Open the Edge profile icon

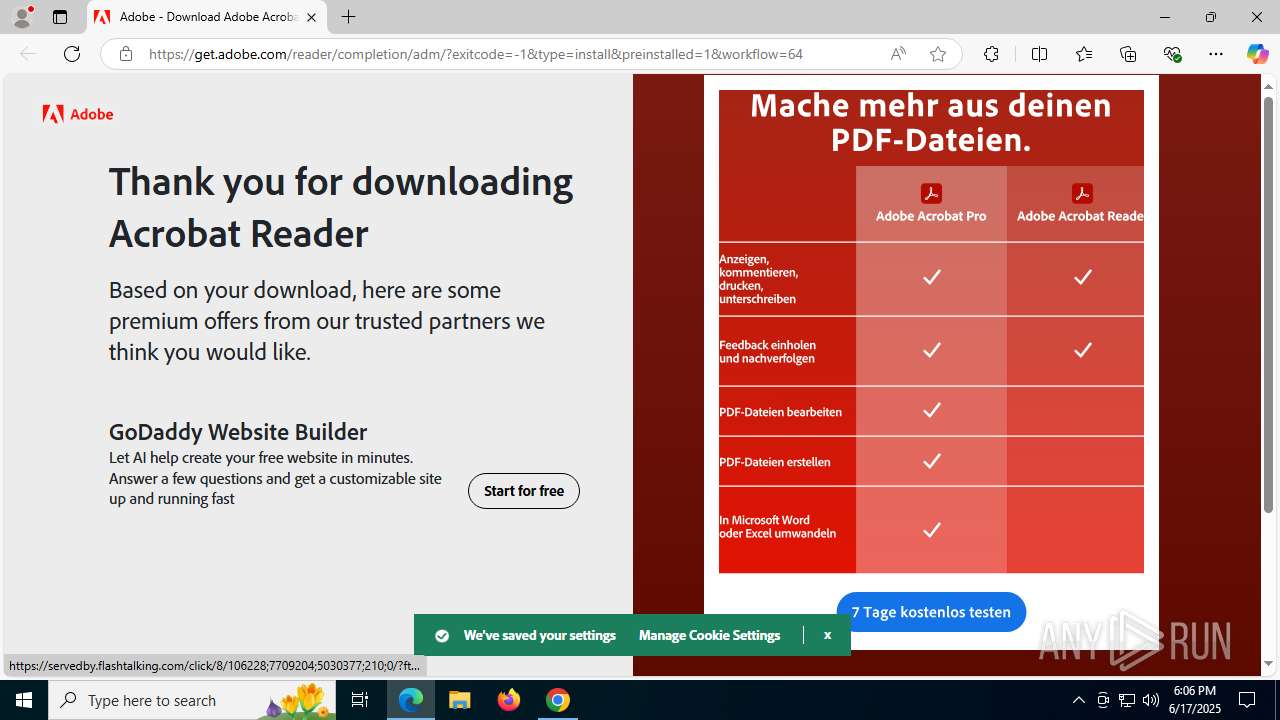(22, 17)
